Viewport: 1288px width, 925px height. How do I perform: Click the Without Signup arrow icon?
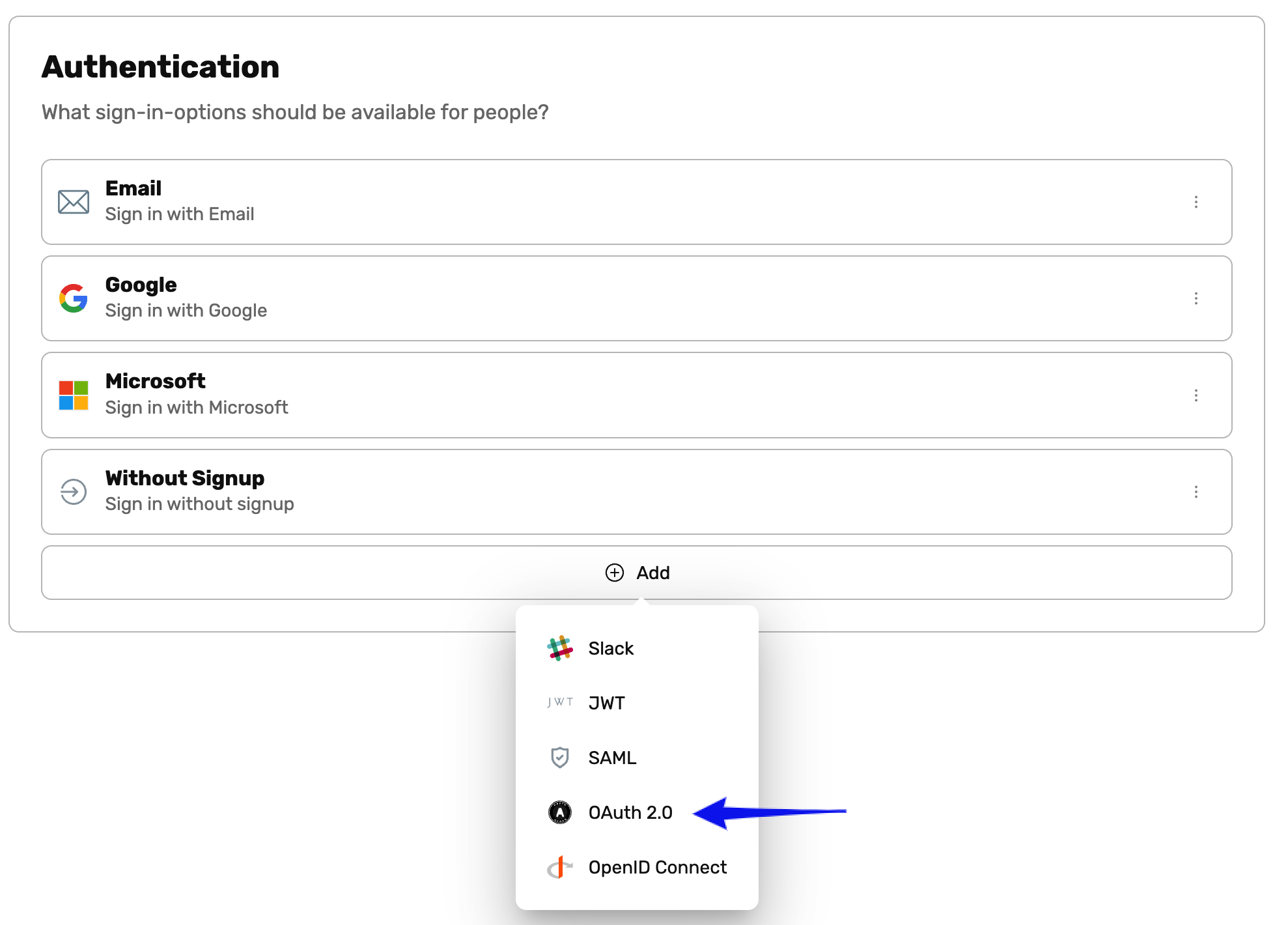click(73, 492)
